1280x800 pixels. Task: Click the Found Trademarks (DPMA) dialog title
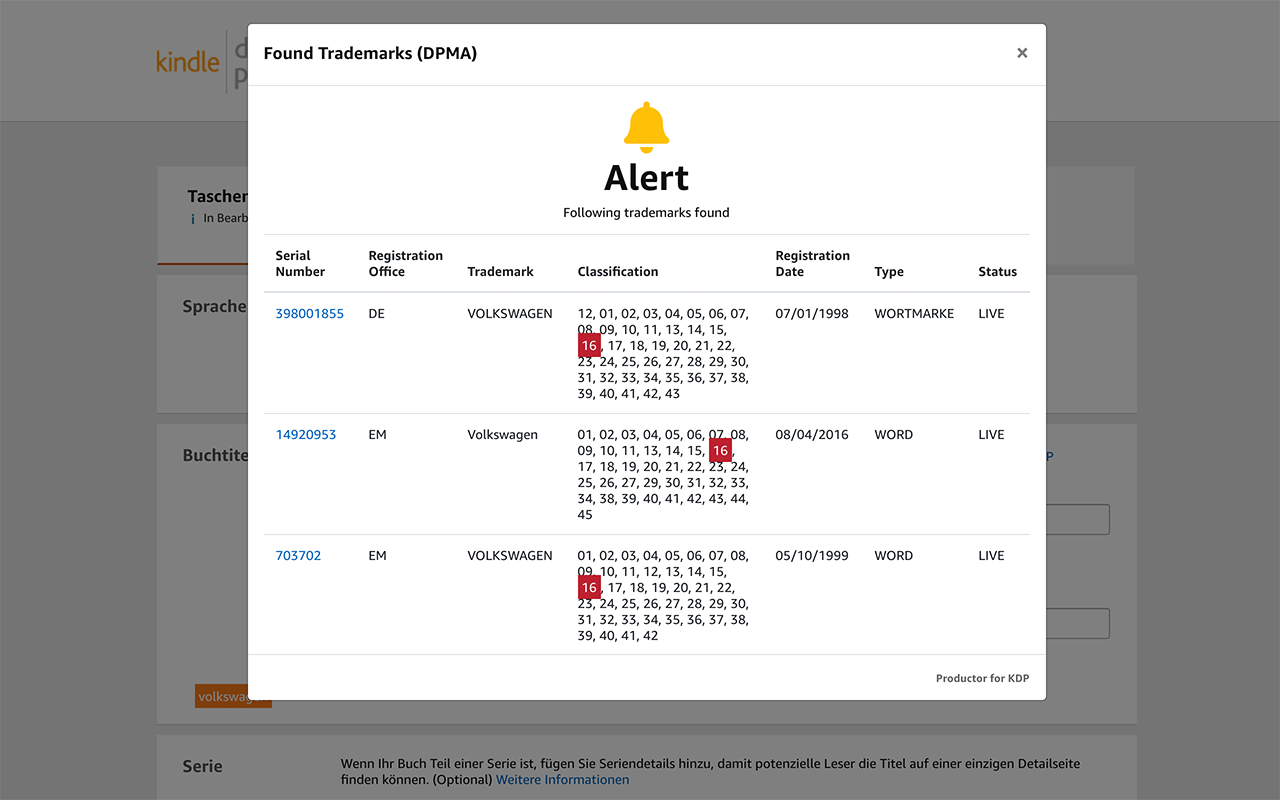370,53
